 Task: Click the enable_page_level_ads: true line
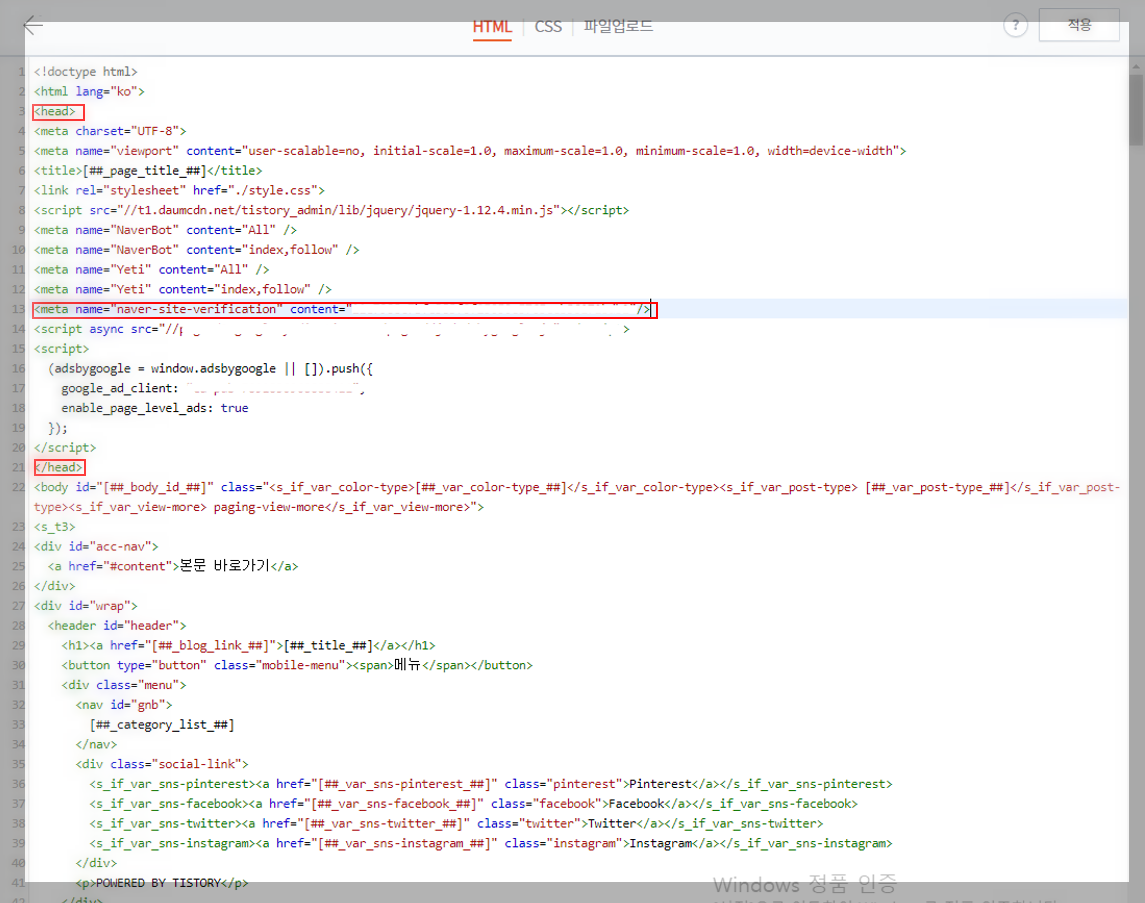coord(155,408)
